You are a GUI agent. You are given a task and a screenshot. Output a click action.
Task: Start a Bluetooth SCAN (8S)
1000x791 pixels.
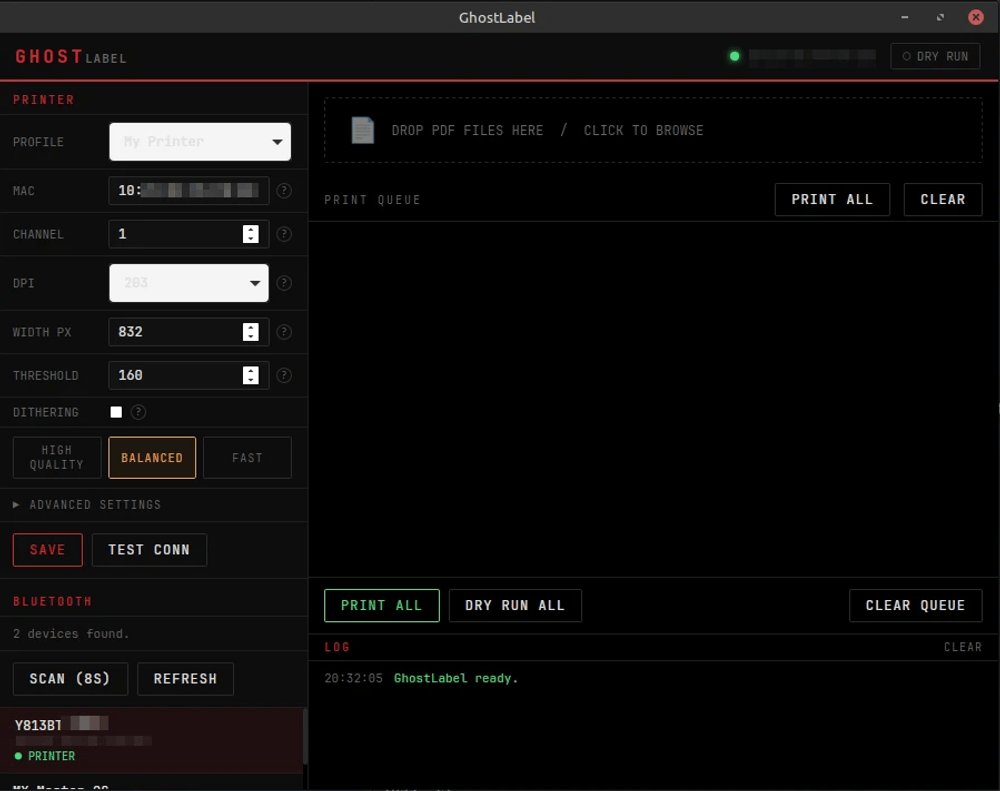click(x=70, y=679)
